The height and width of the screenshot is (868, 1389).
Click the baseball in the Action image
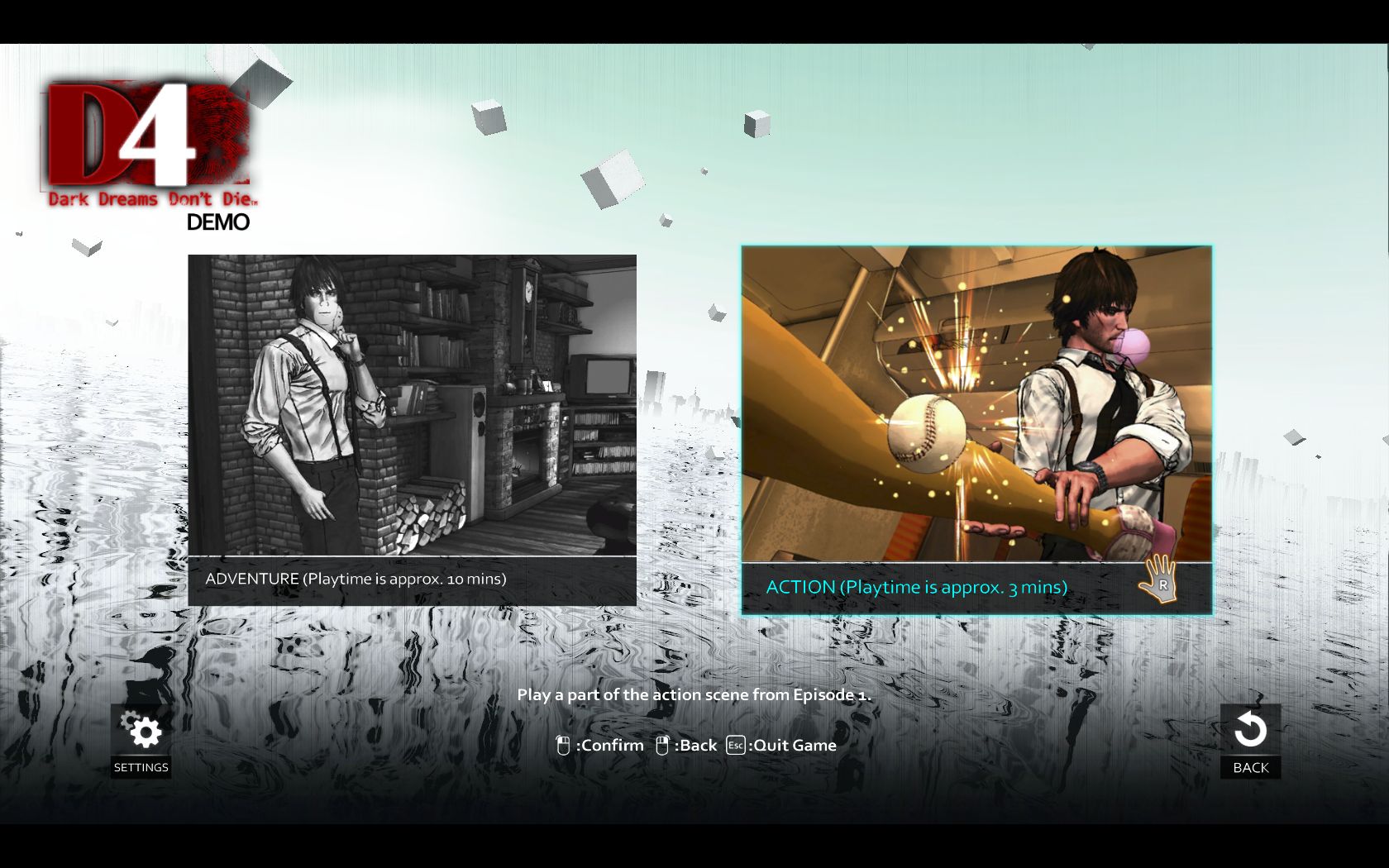coord(926,432)
